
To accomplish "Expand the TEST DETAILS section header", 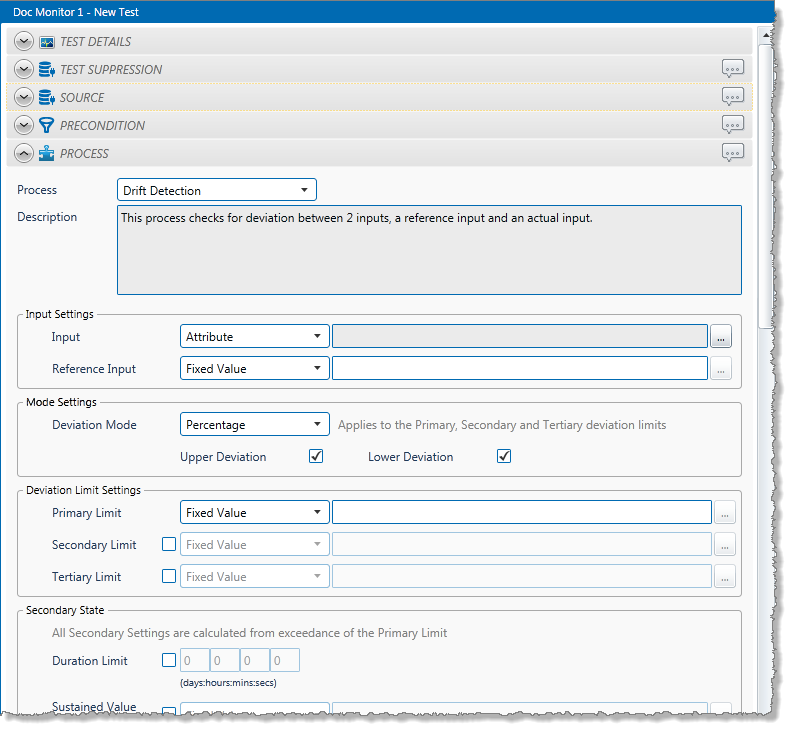I will (24, 42).
